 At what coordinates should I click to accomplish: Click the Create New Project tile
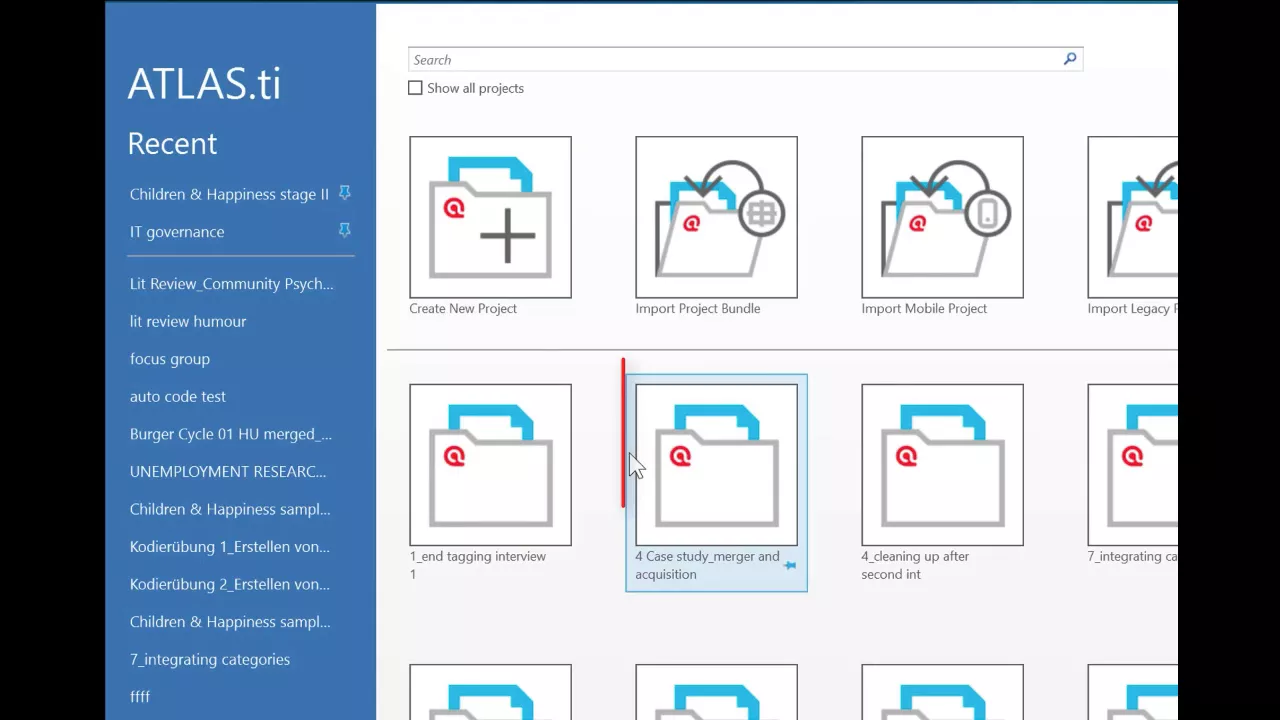pyautogui.click(x=490, y=217)
